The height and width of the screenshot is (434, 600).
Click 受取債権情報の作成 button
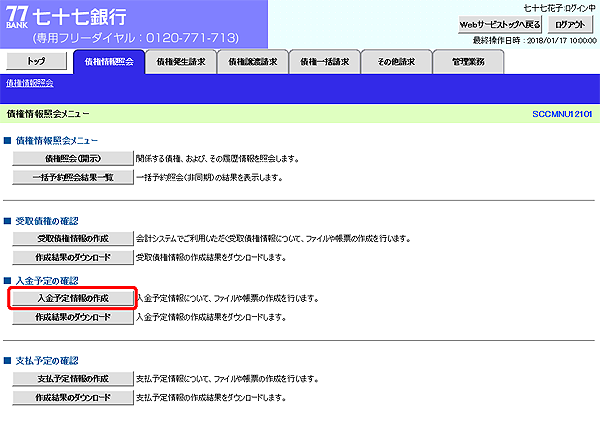click(x=73, y=238)
